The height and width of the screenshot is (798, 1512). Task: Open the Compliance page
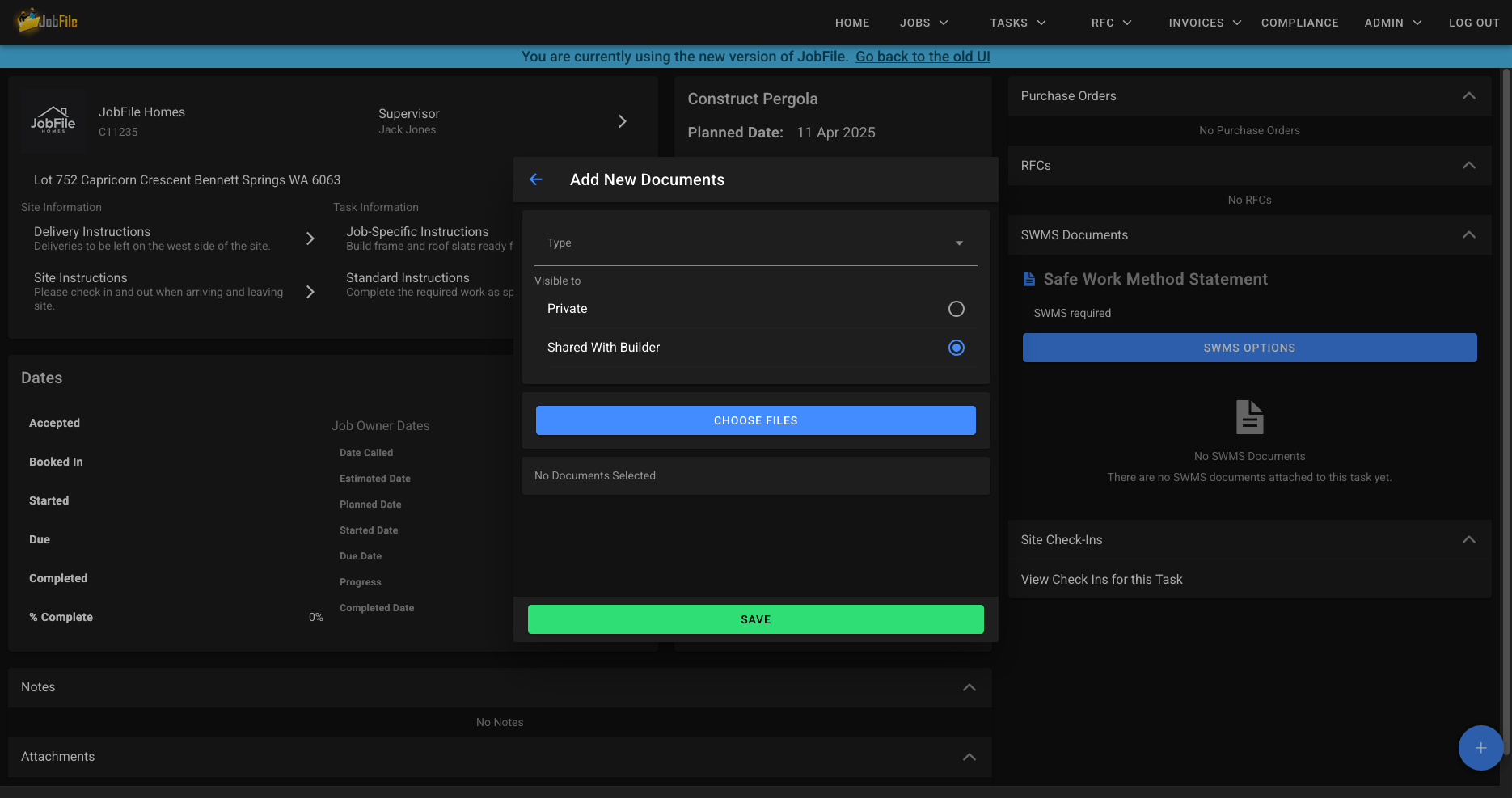(1299, 23)
